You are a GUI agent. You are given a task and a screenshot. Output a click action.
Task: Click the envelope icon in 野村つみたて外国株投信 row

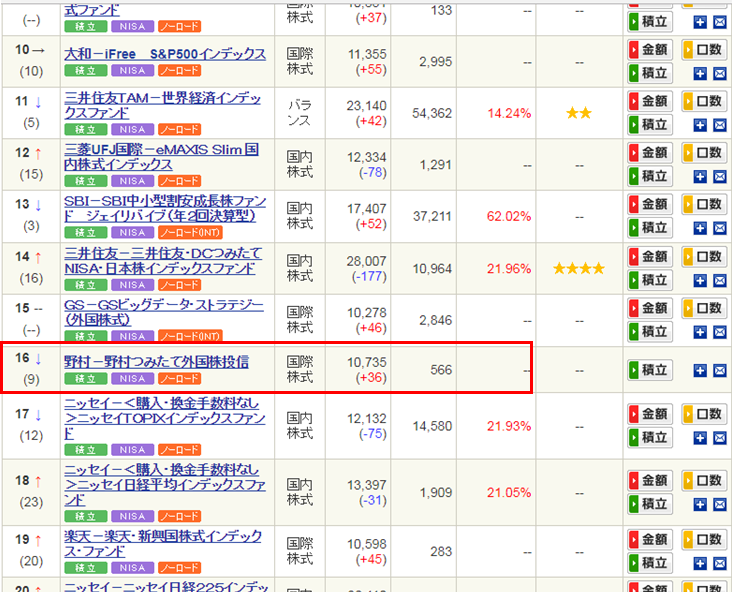point(719,371)
